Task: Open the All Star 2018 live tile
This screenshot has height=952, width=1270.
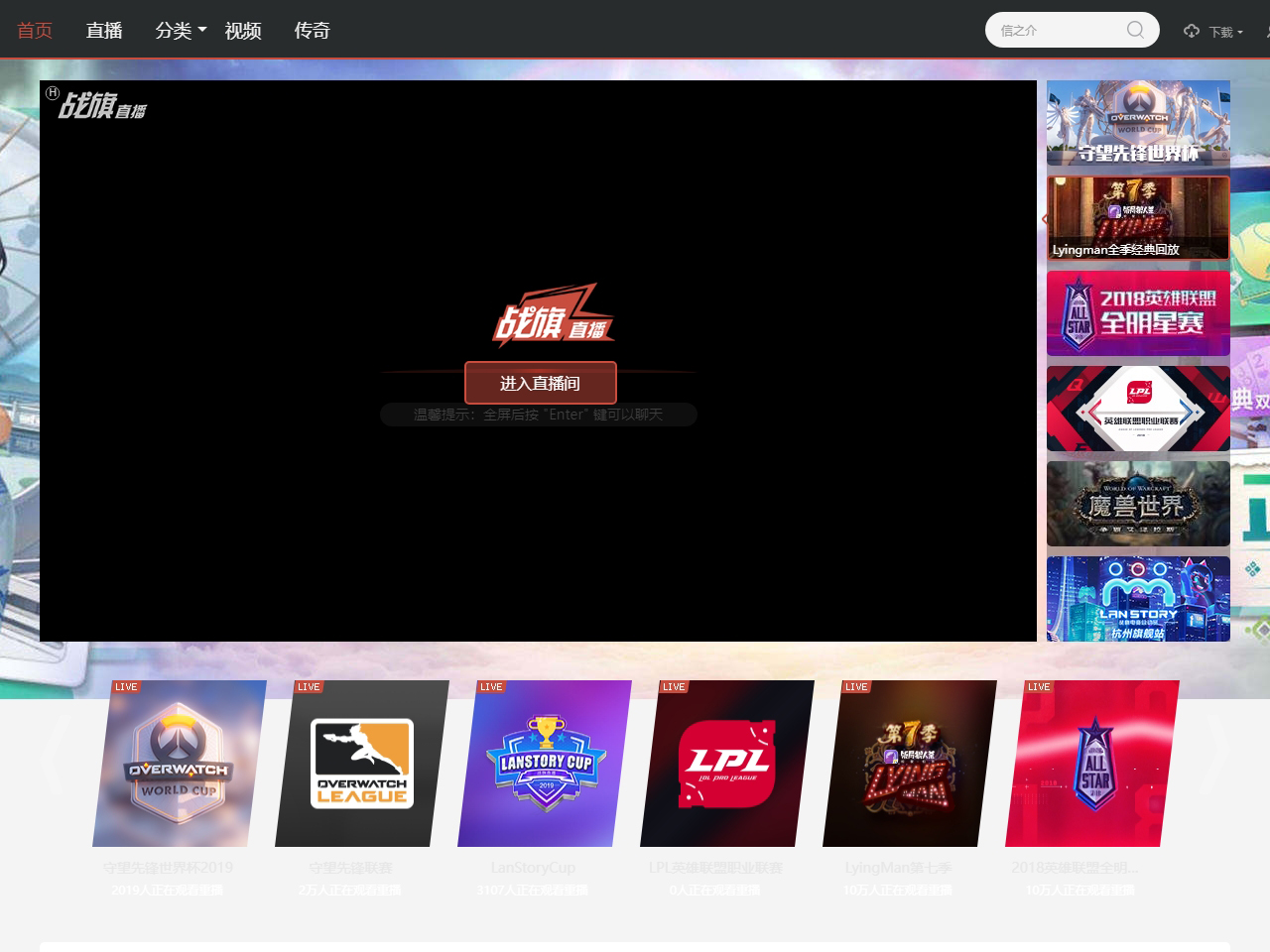Action: click(1091, 763)
